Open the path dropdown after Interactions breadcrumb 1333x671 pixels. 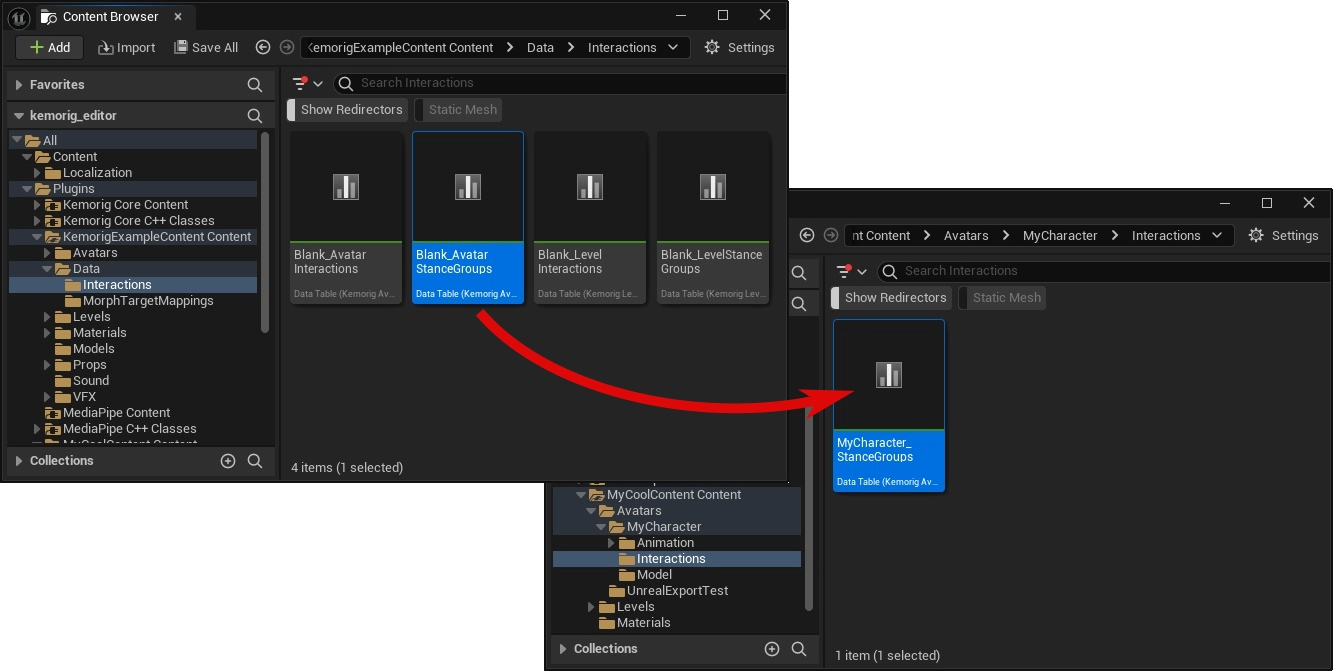pyautogui.click(x=673, y=47)
